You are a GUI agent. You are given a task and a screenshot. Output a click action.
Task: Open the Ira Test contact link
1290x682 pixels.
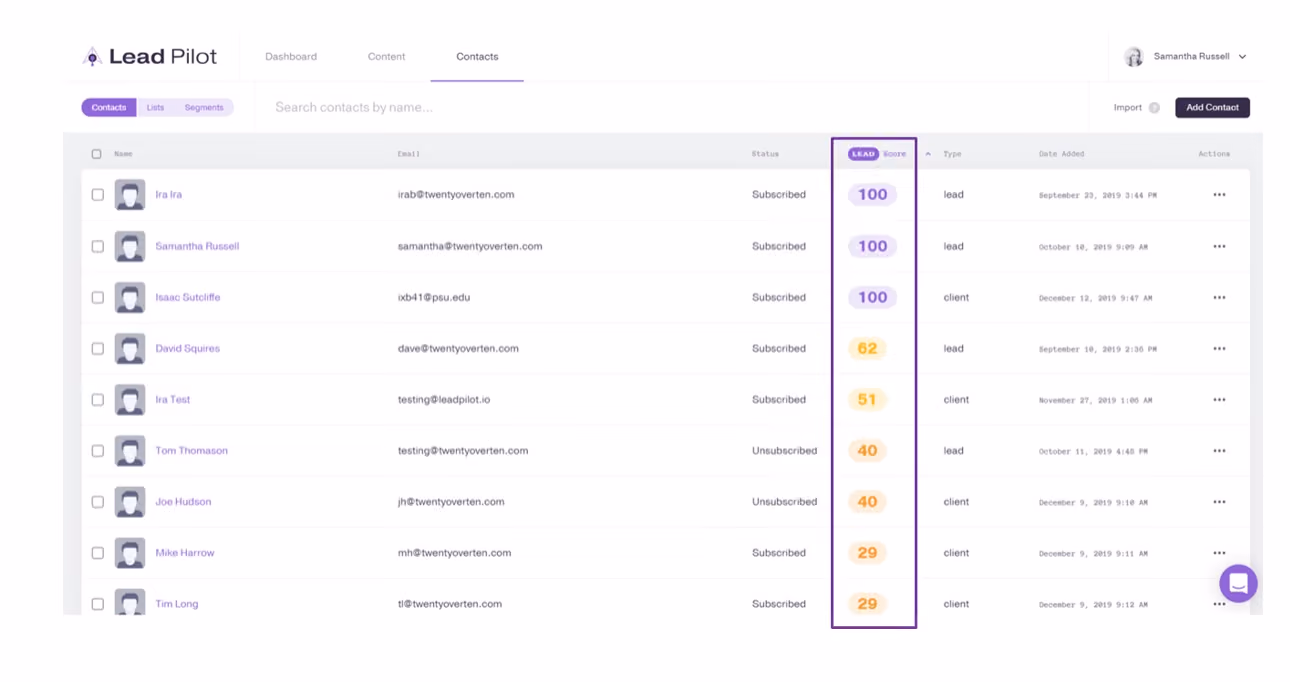point(172,400)
